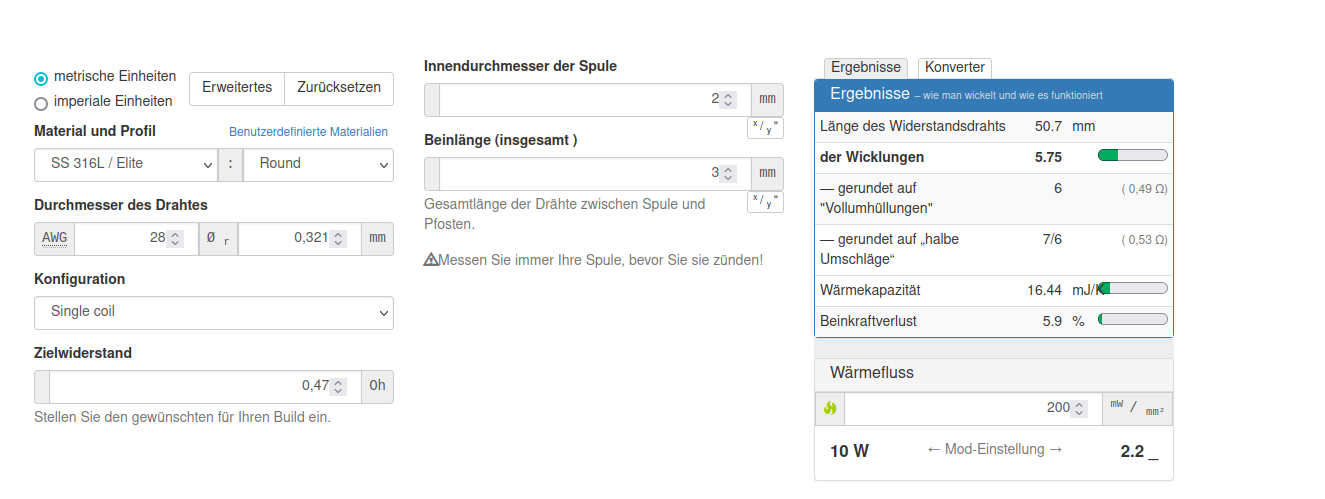1325x499 pixels.
Task: Click the Oh unit beside Zielwiderstand
Action: (377, 386)
